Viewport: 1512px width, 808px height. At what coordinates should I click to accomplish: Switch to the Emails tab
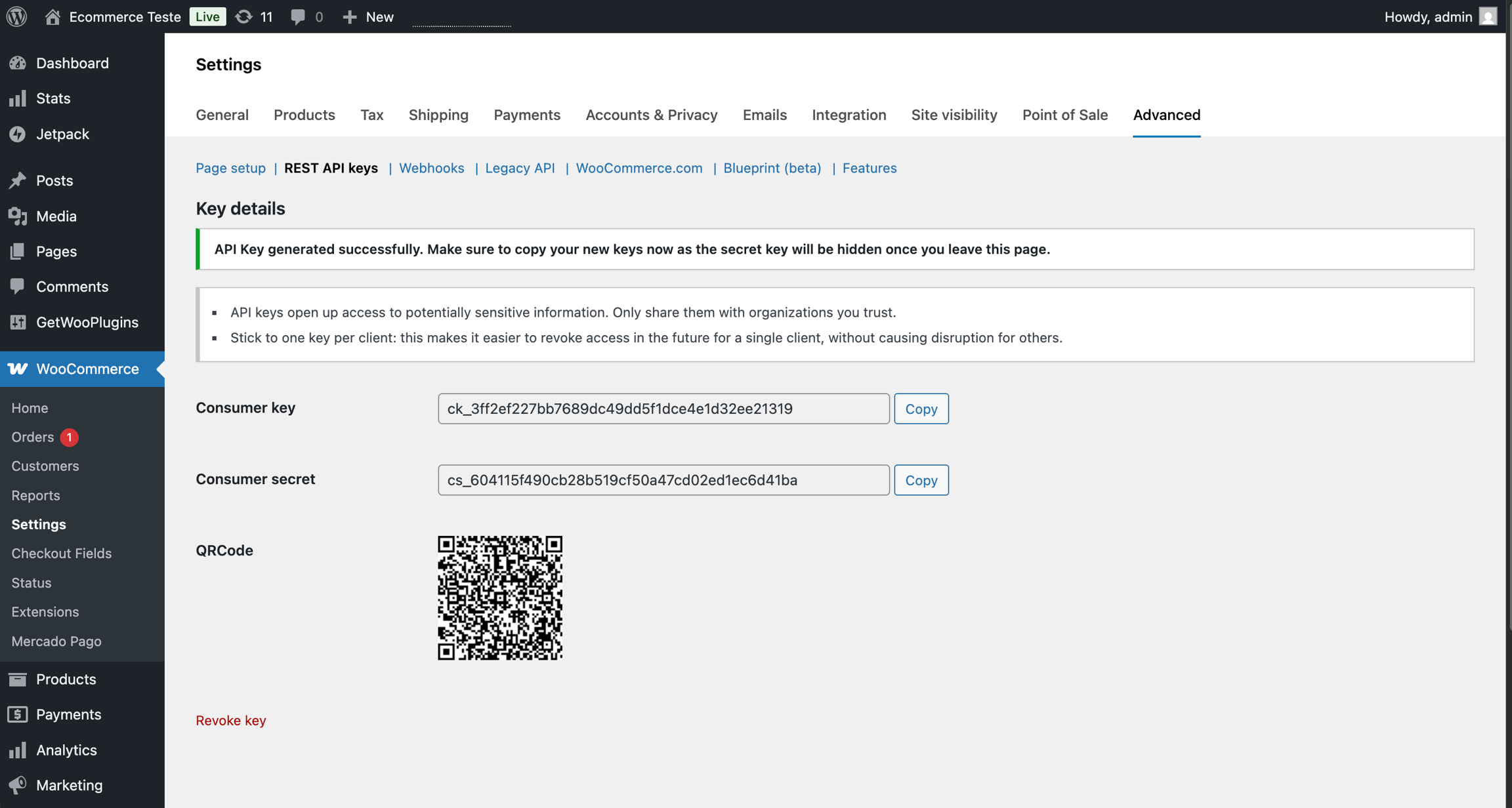coord(765,115)
